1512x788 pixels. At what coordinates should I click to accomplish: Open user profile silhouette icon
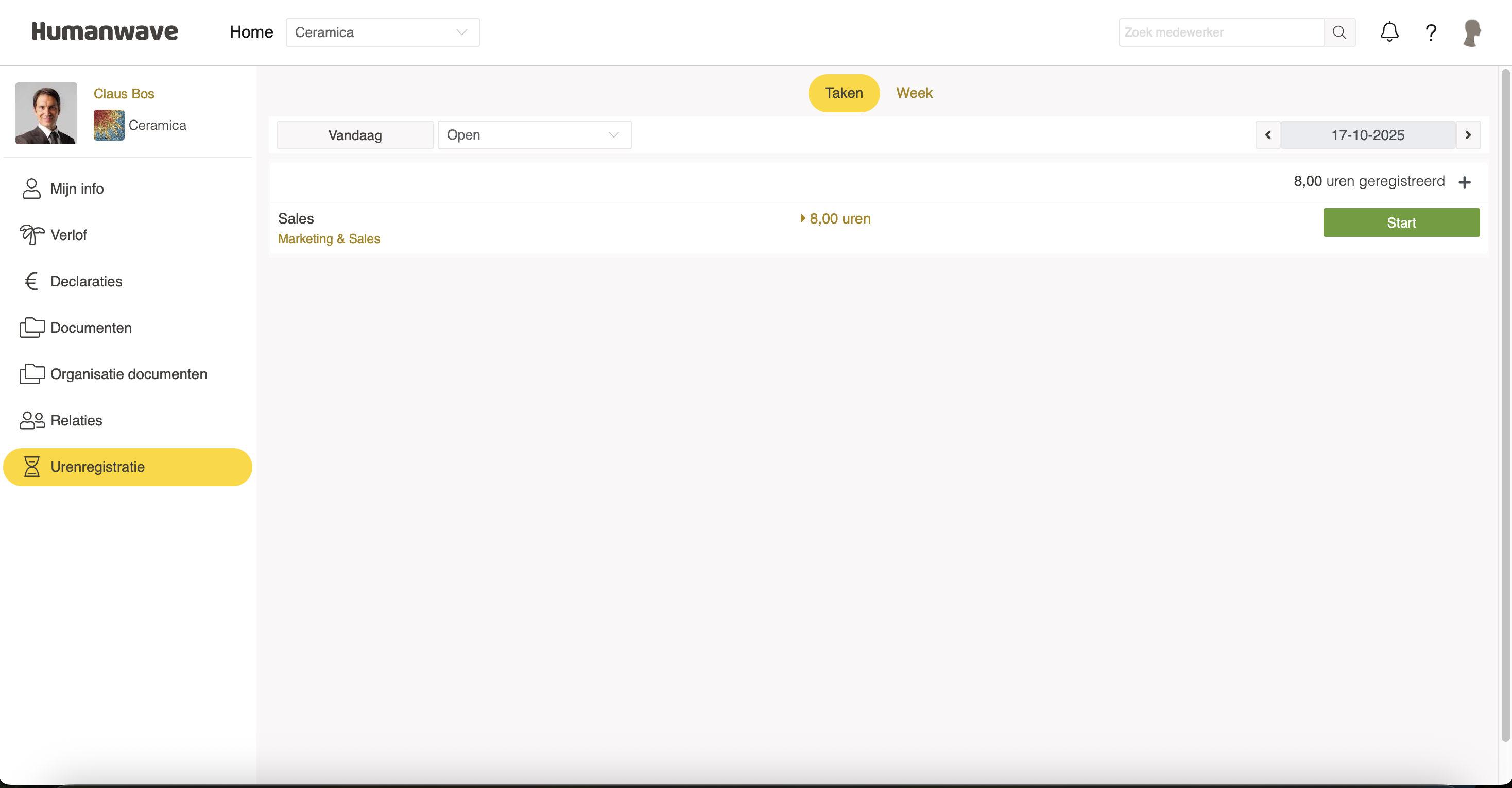1471,32
